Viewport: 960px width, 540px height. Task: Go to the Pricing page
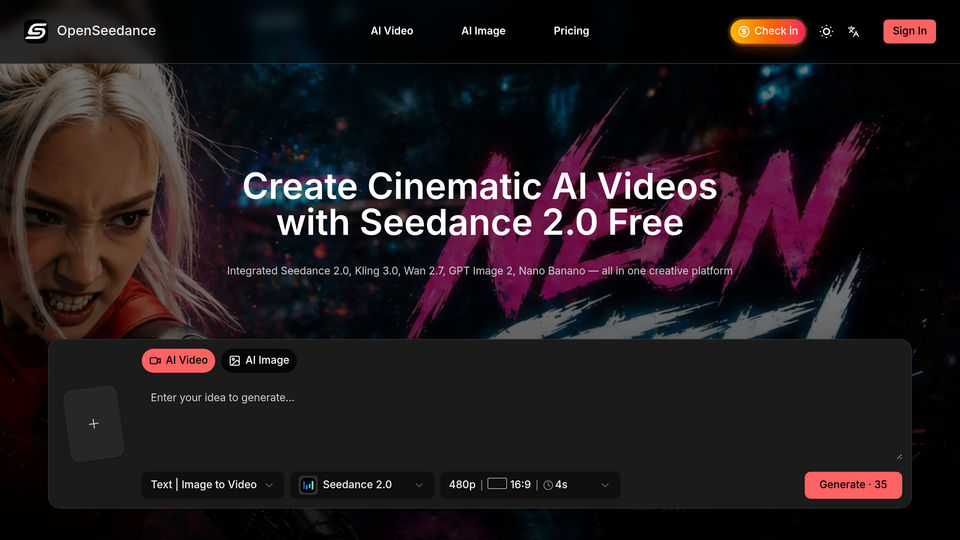(x=571, y=31)
